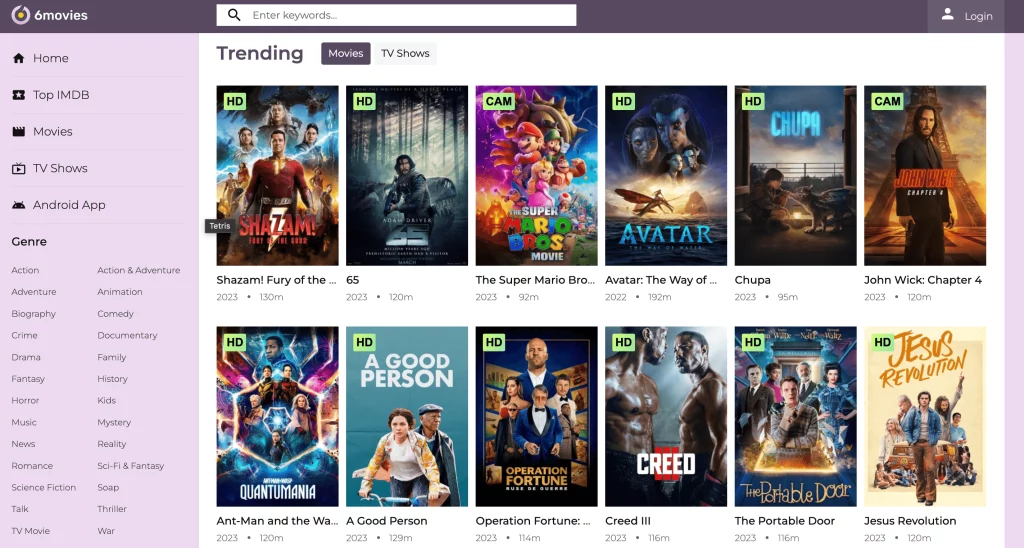Click the Top IMDB ticket icon
The image size is (1024, 548).
[x=18, y=95]
